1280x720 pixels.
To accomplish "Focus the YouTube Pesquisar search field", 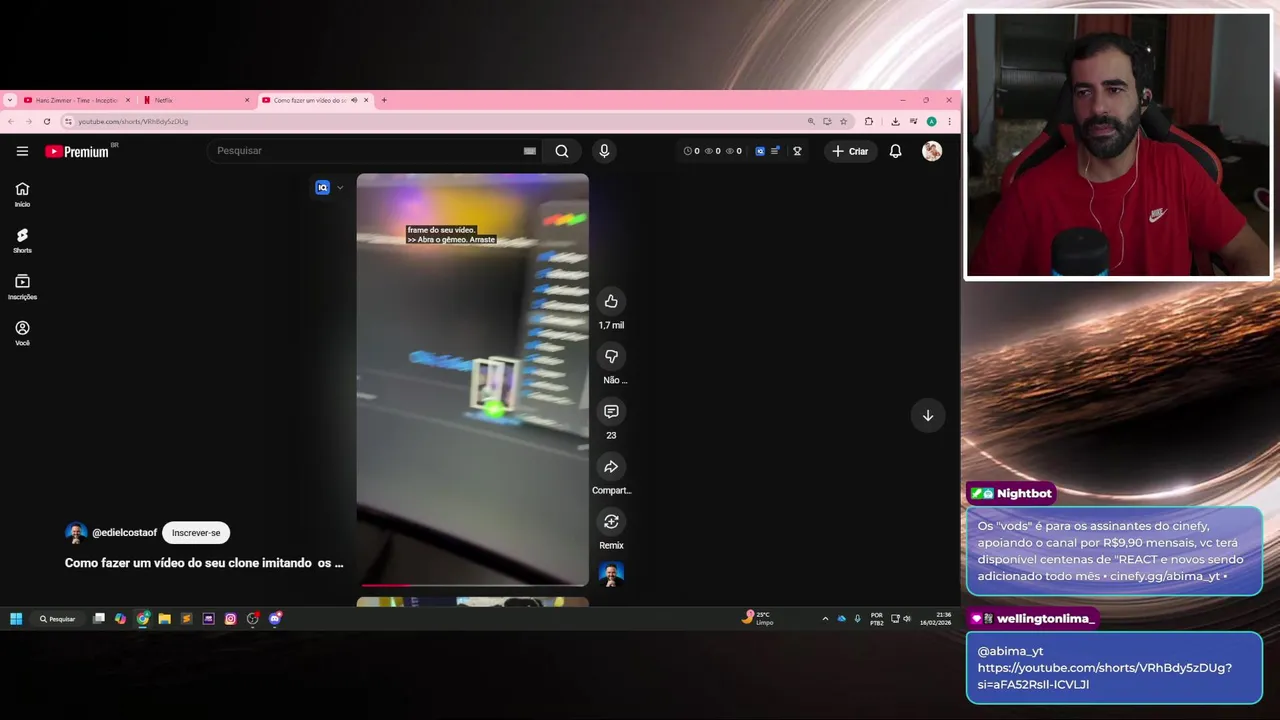I will point(365,151).
